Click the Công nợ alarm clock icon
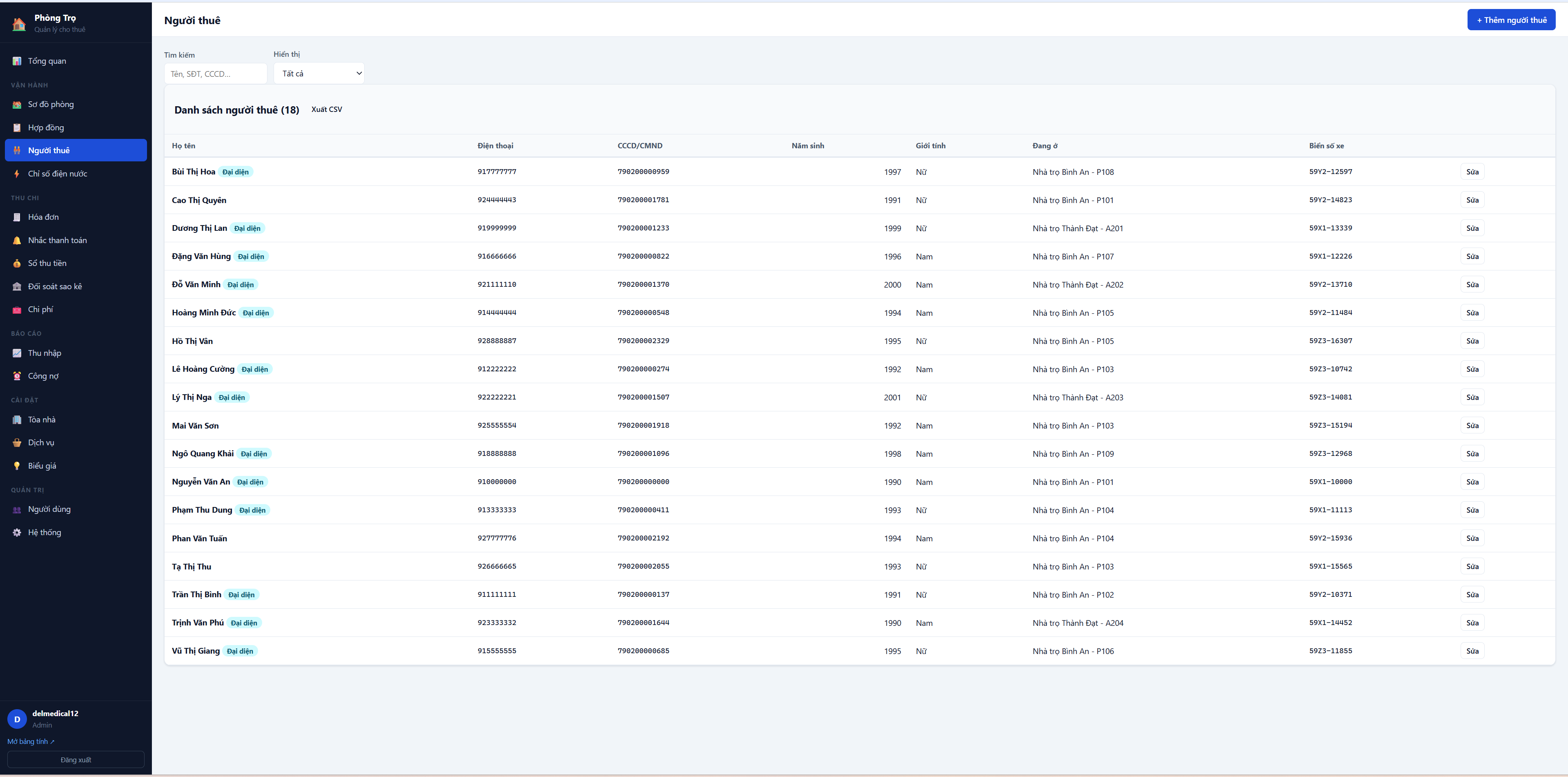 [x=17, y=376]
